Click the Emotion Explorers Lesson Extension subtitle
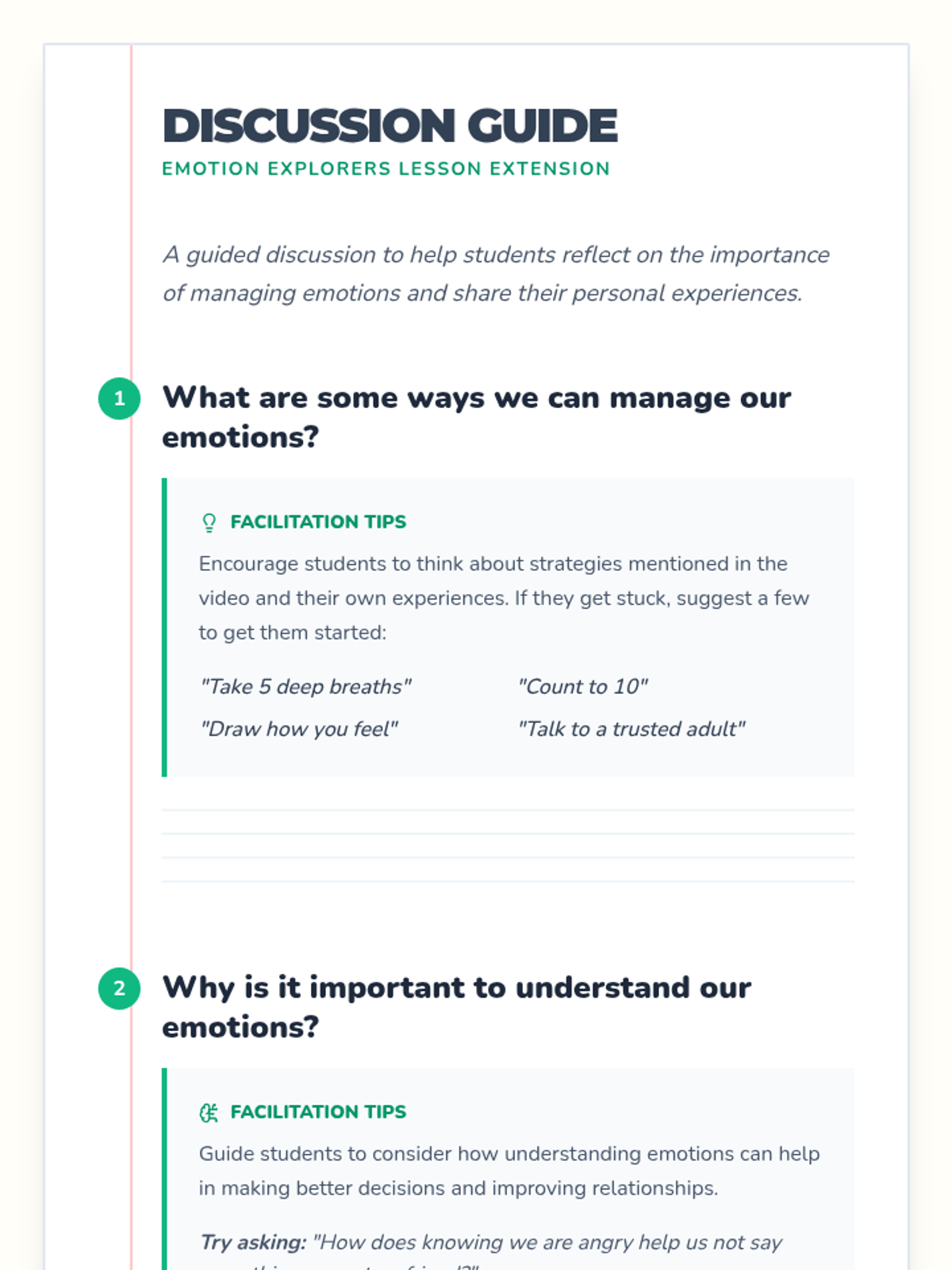 pos(386,169)
